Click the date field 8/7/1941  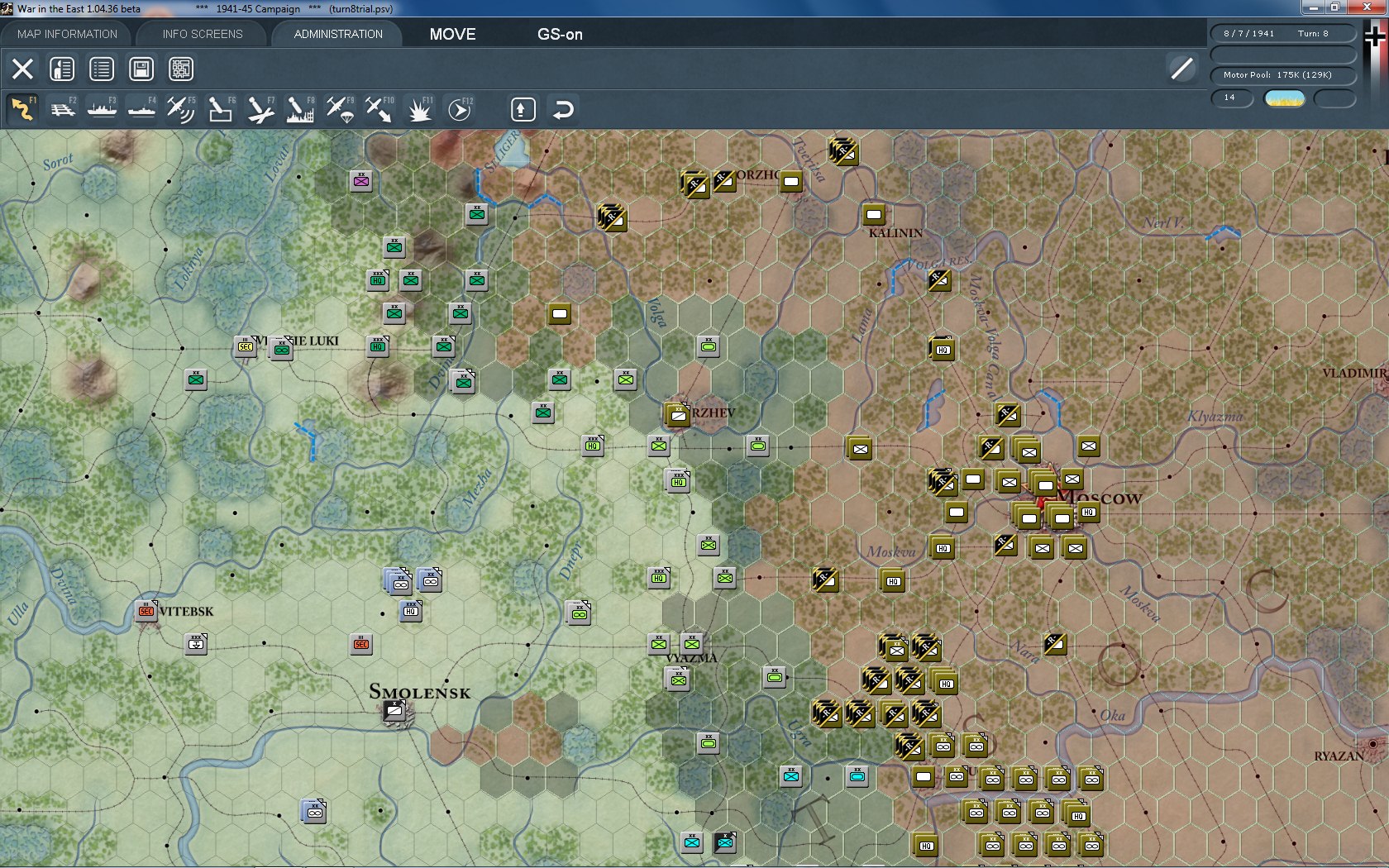click(1248, 33)
